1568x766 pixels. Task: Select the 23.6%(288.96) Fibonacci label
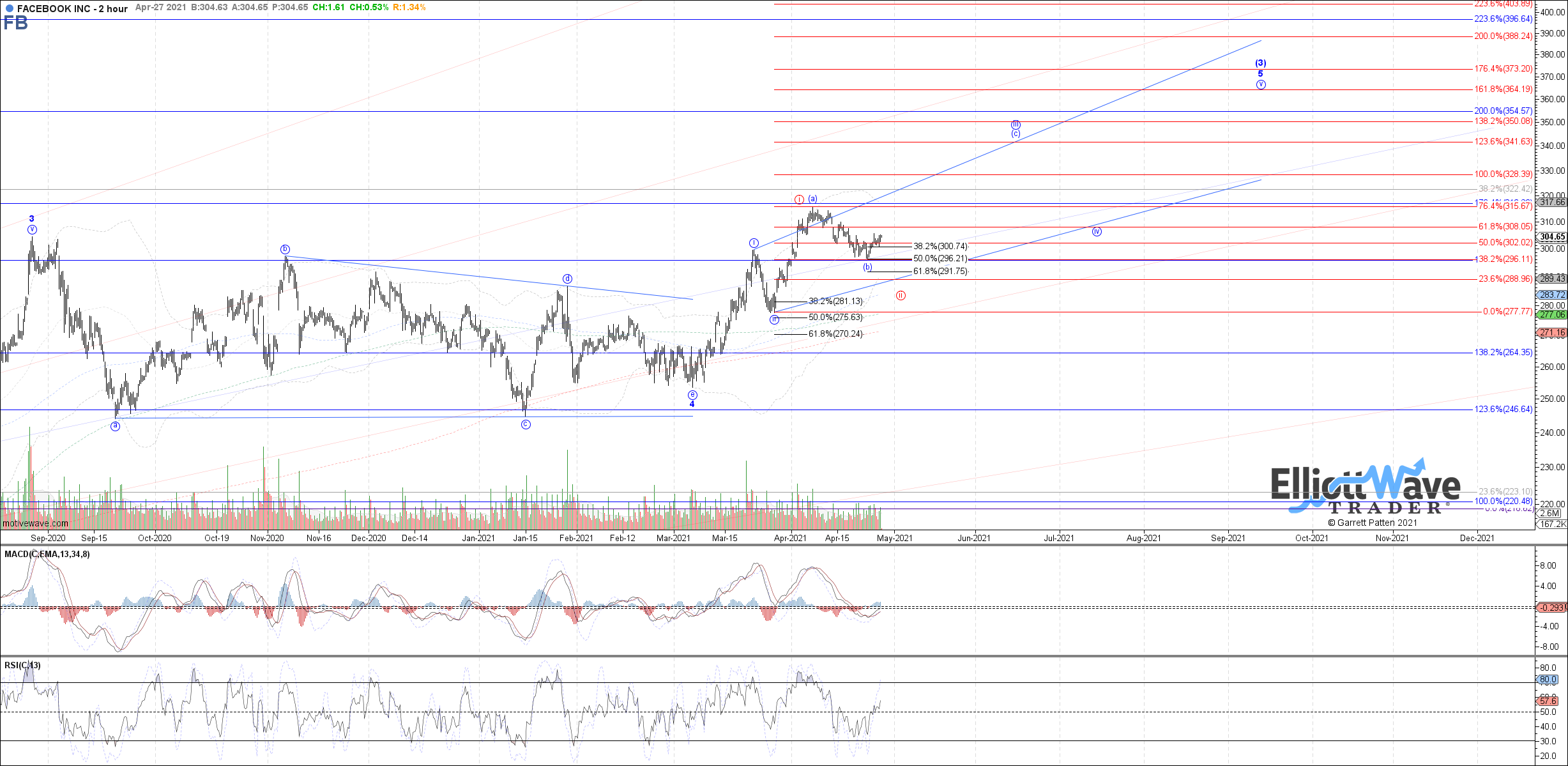[x=1505, y=279]
